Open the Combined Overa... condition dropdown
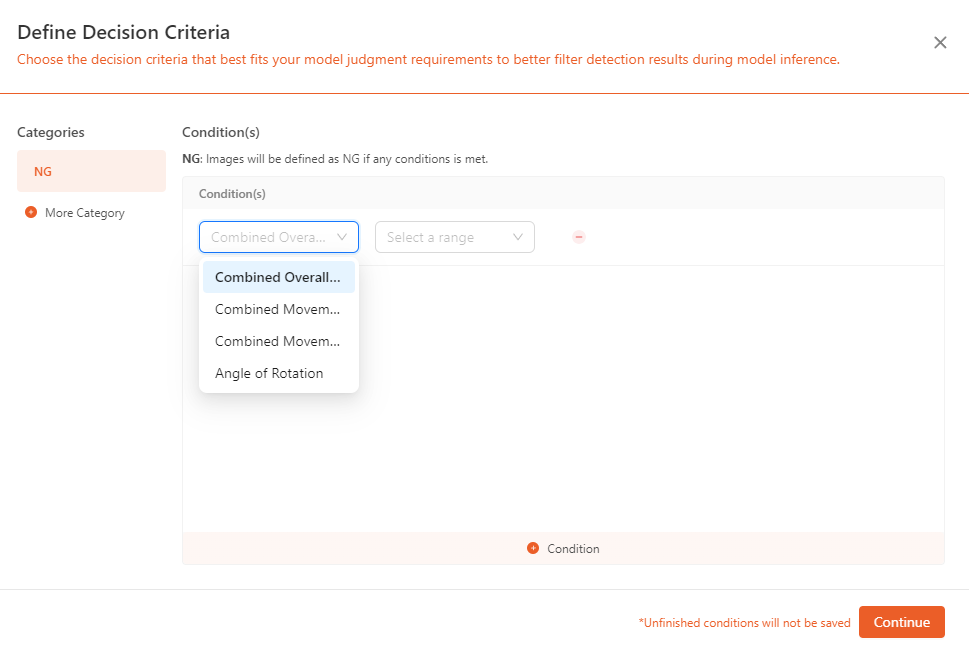 pyautogui.click(x=279, y=237)
